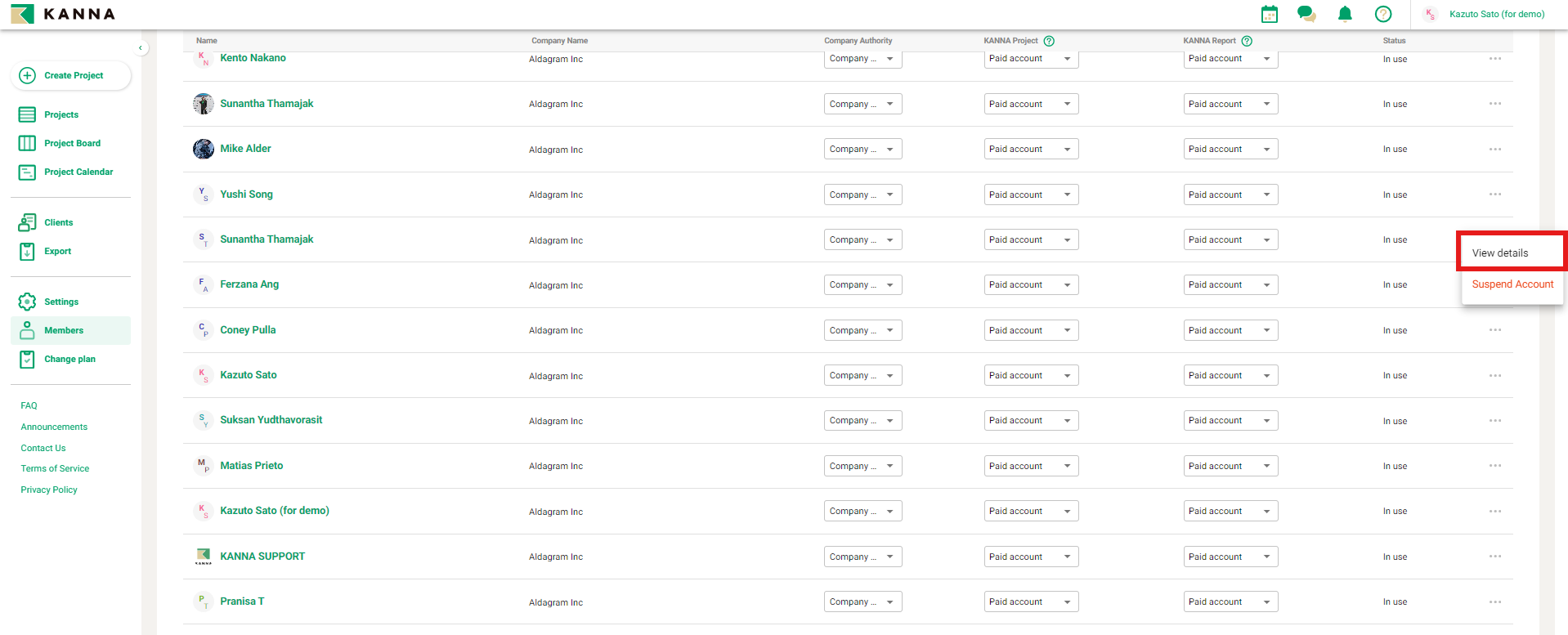This screenshot has width=1568, height=635.
Task: Open the help question mark icon in header
Action: [1383, 14]
